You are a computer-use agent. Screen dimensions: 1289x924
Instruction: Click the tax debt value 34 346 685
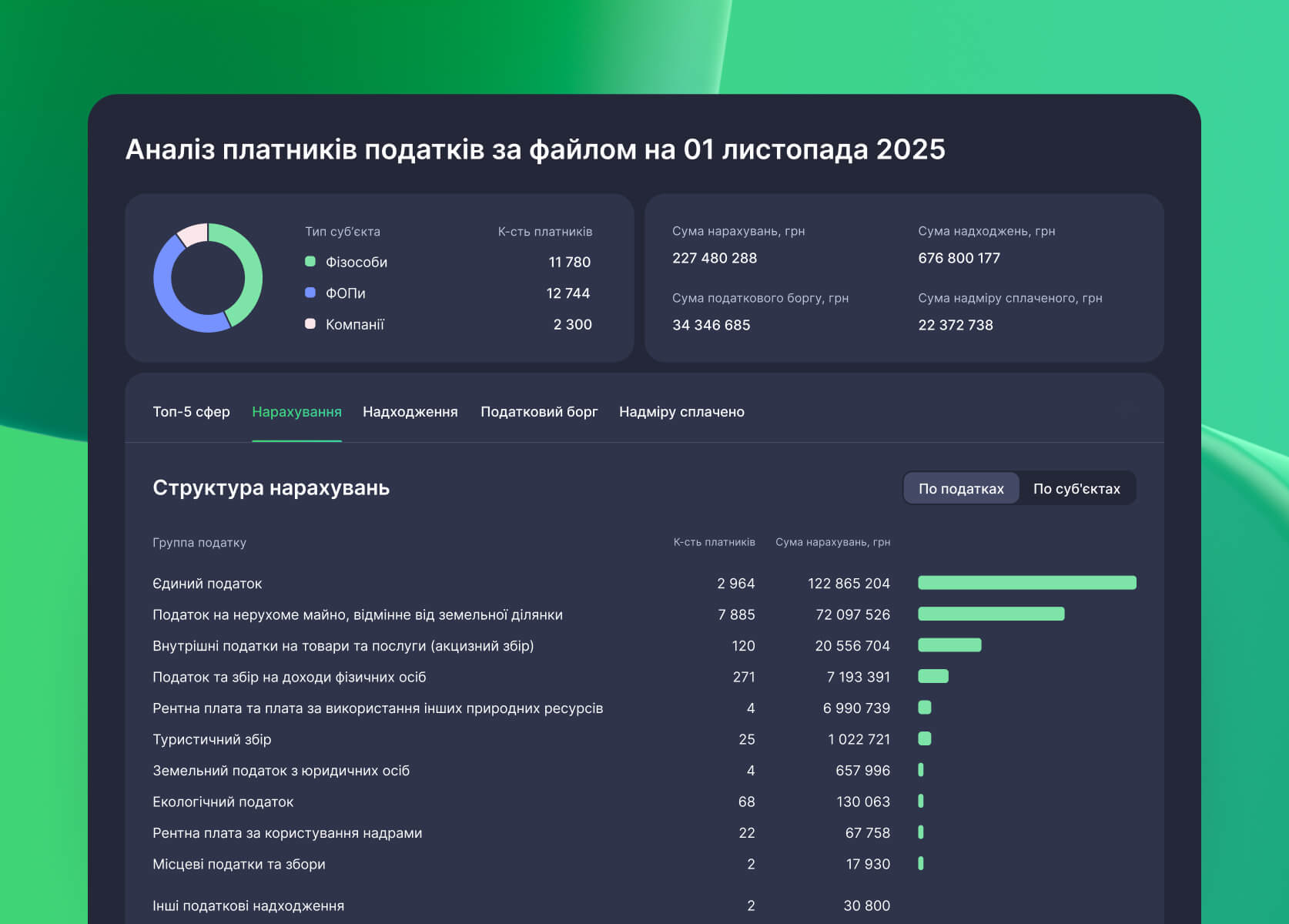[711, 325]
